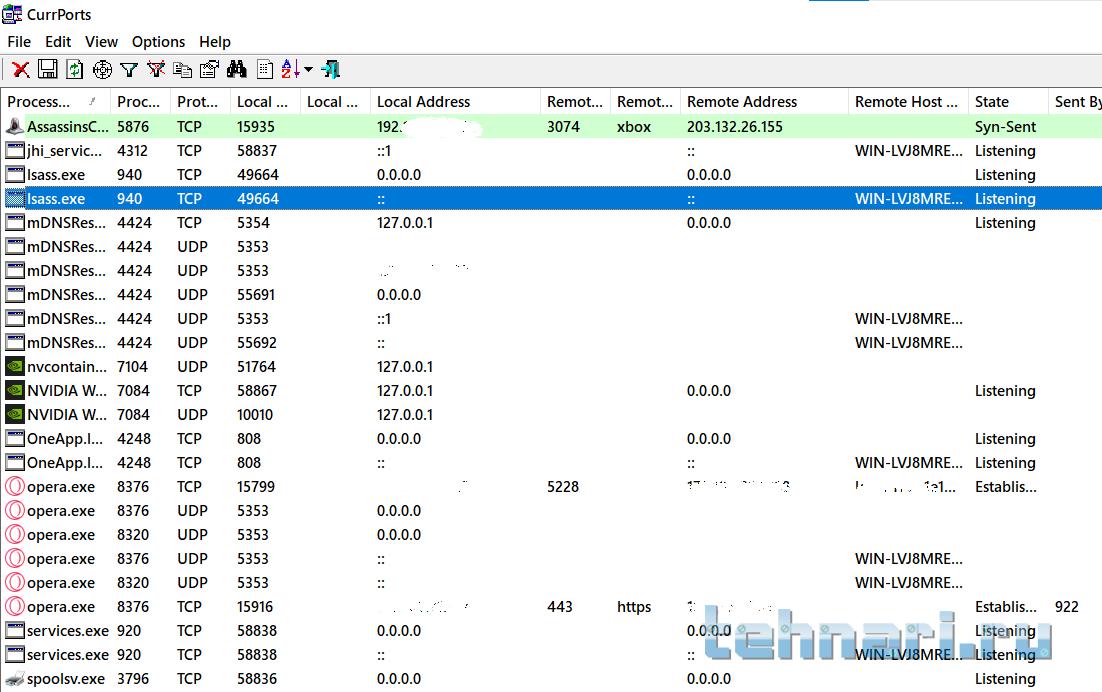1102x692 pixels.
Task: Click the CurrPorts title bar app icon
Action: click(x=12, y=13)
